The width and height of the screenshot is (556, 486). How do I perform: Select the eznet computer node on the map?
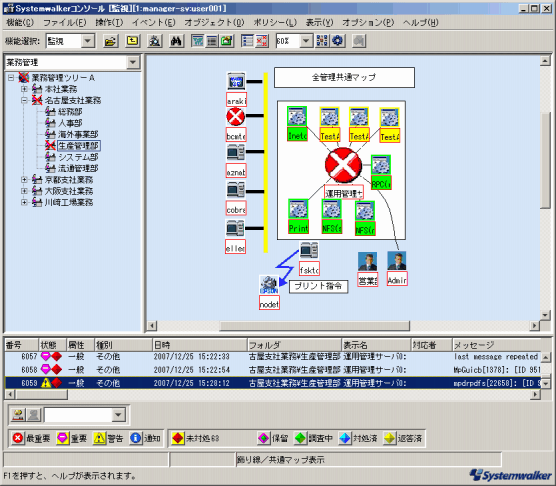(235, 152)
